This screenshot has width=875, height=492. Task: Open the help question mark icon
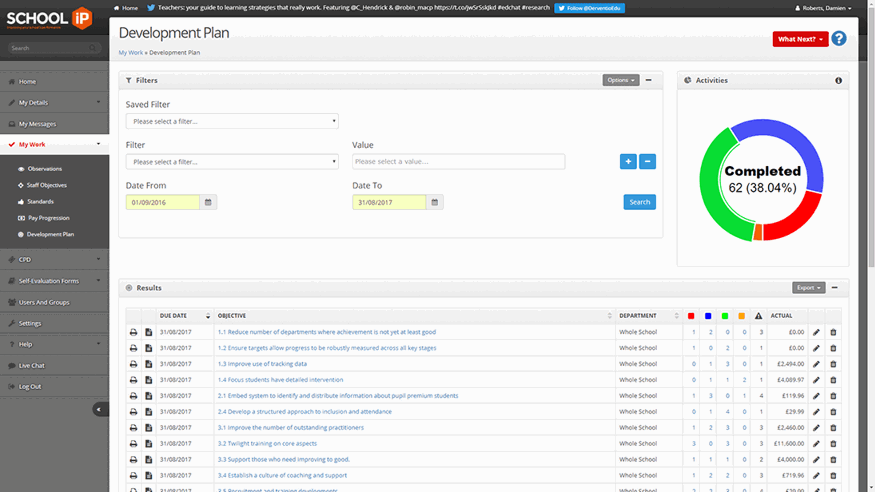point(838,38)
